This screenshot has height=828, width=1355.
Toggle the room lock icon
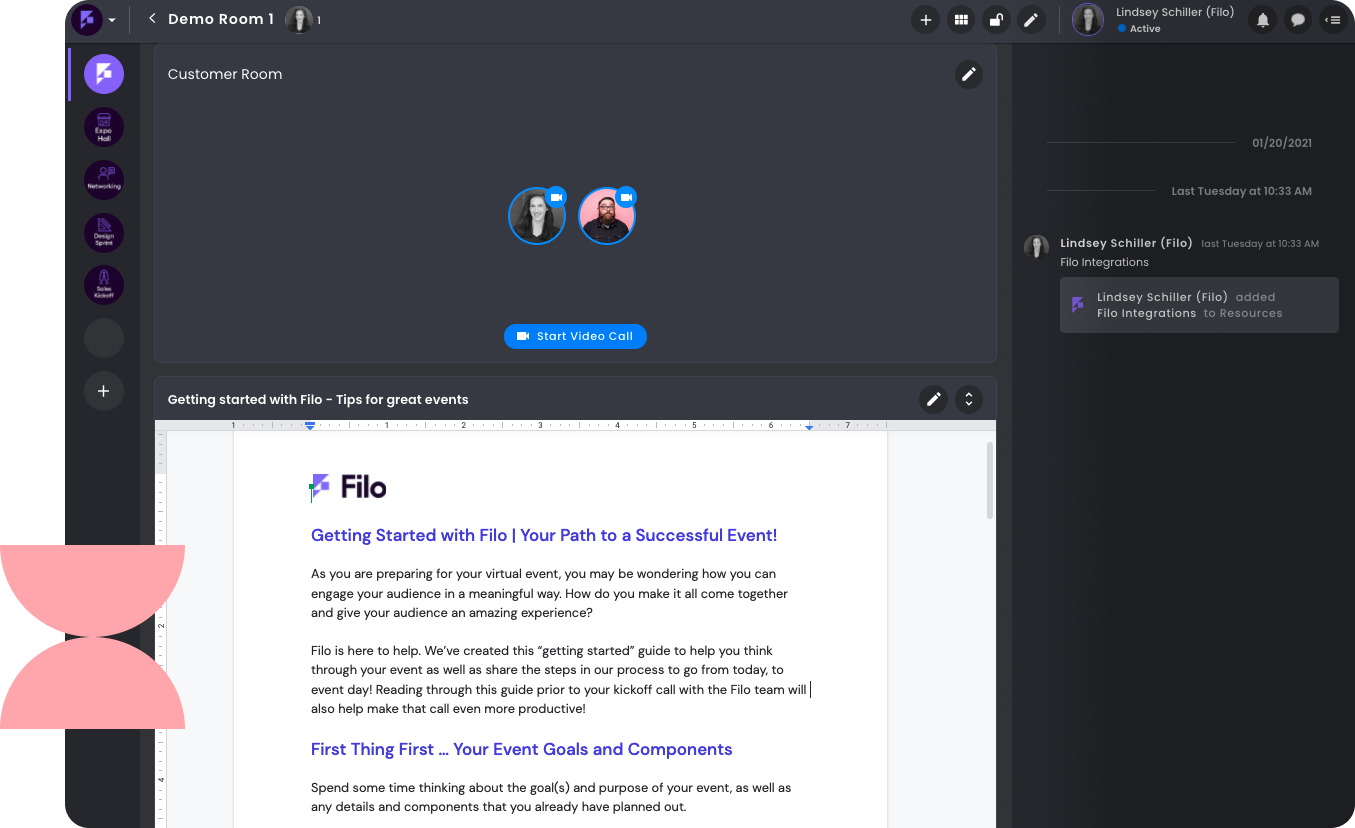pos(996,19)
